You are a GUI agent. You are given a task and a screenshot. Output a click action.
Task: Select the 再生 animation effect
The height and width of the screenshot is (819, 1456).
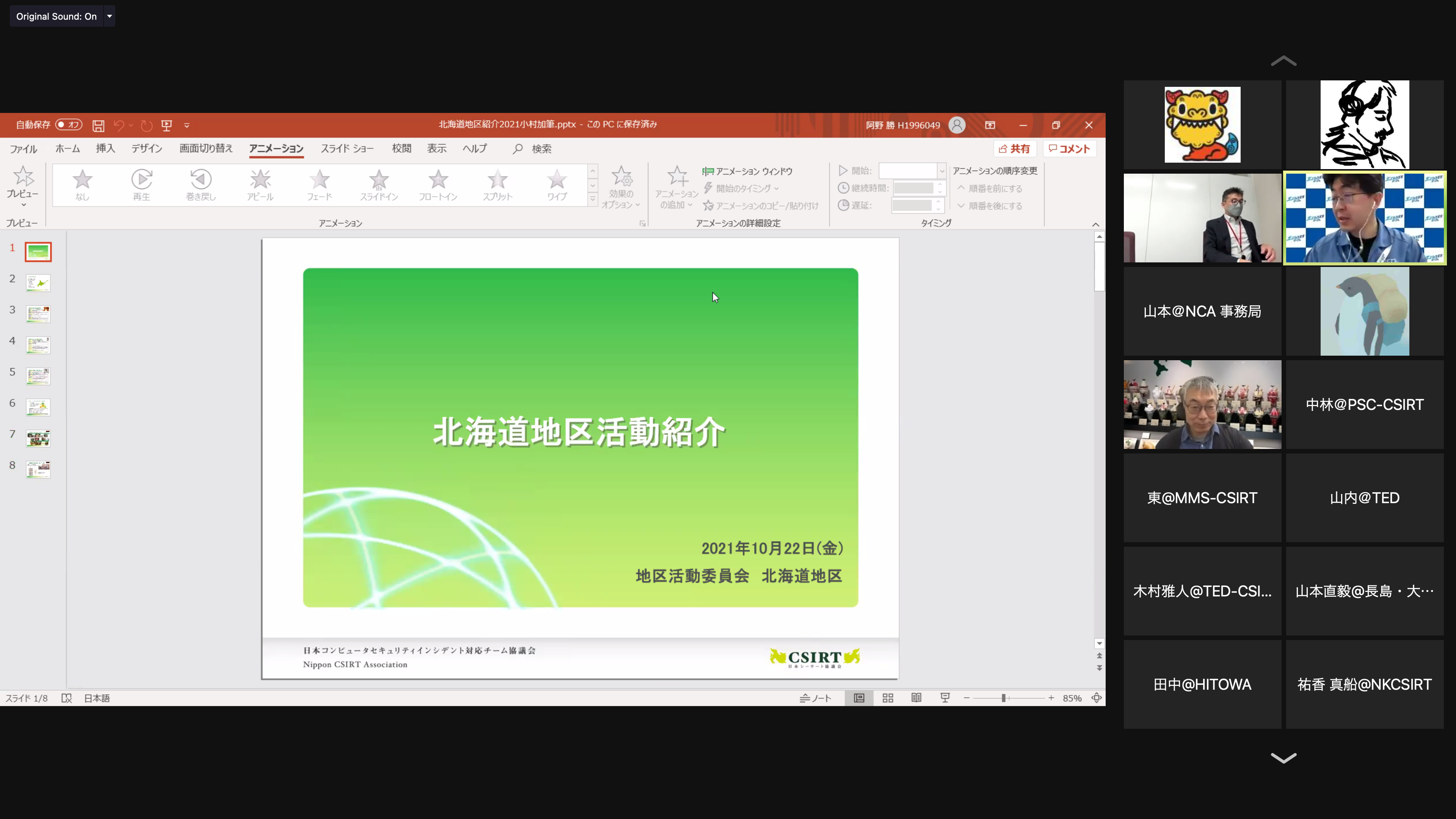point(141,185)
